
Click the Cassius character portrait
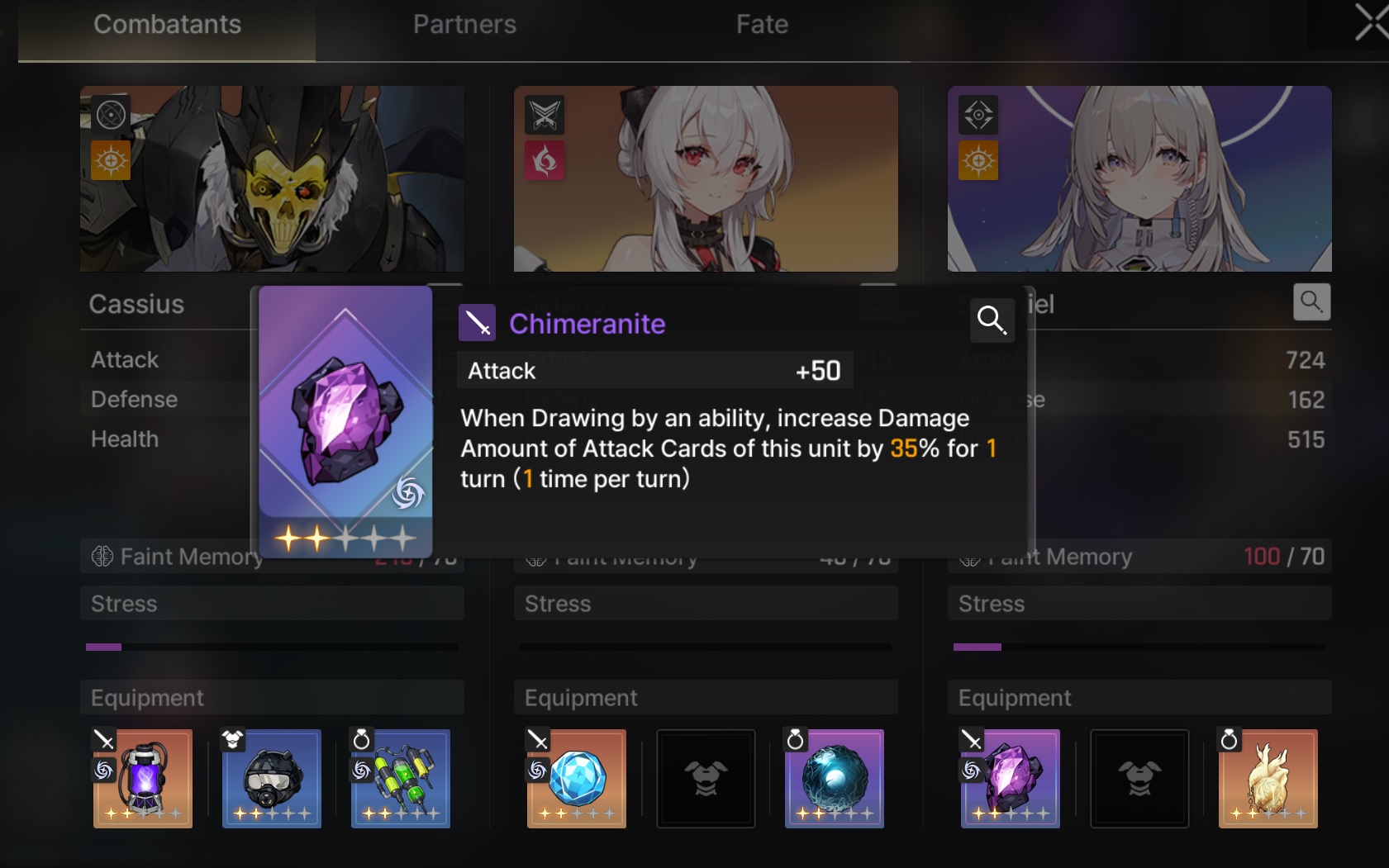tap(272, 178)
